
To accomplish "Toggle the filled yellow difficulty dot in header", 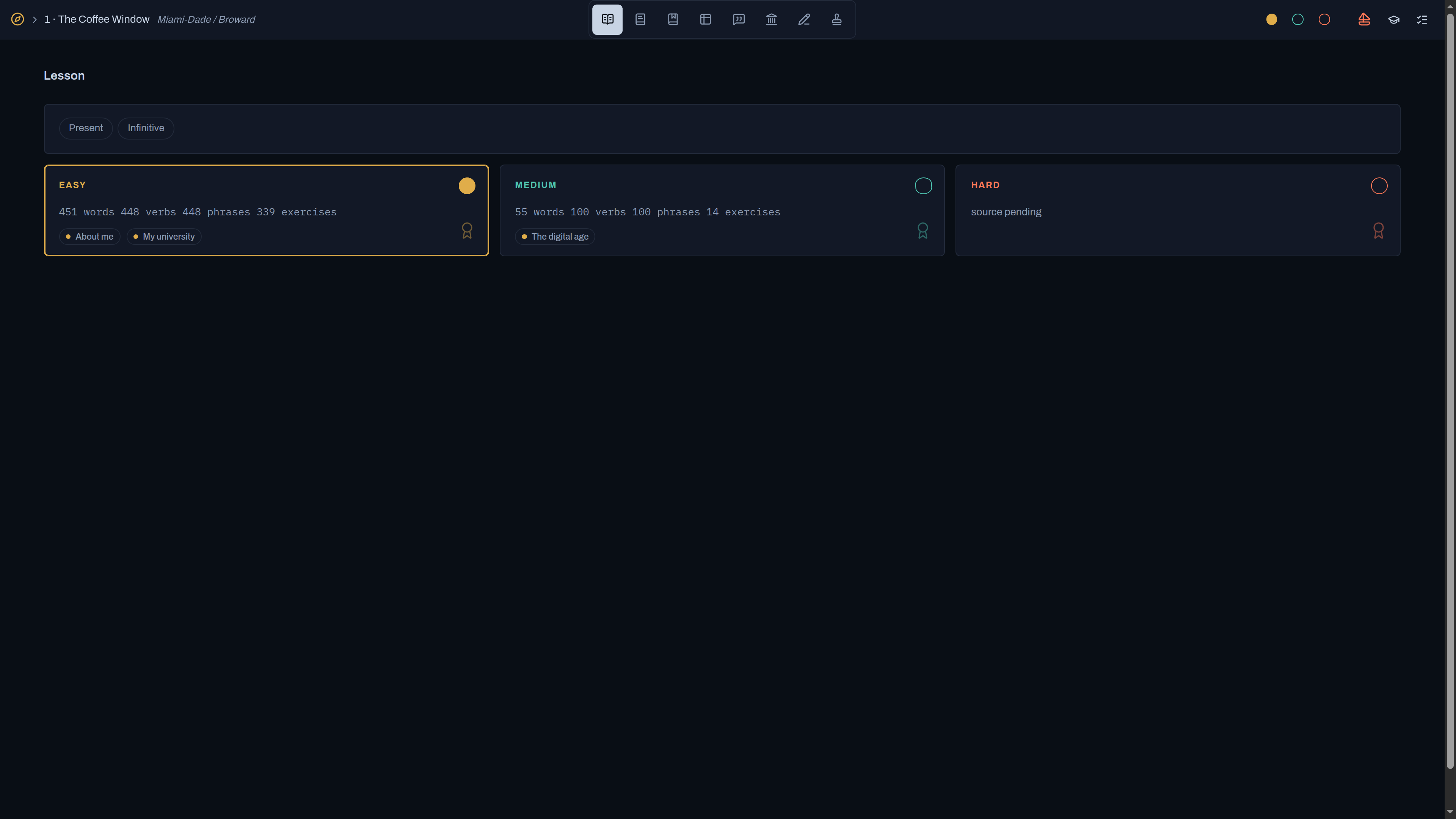I will 1271,19.
